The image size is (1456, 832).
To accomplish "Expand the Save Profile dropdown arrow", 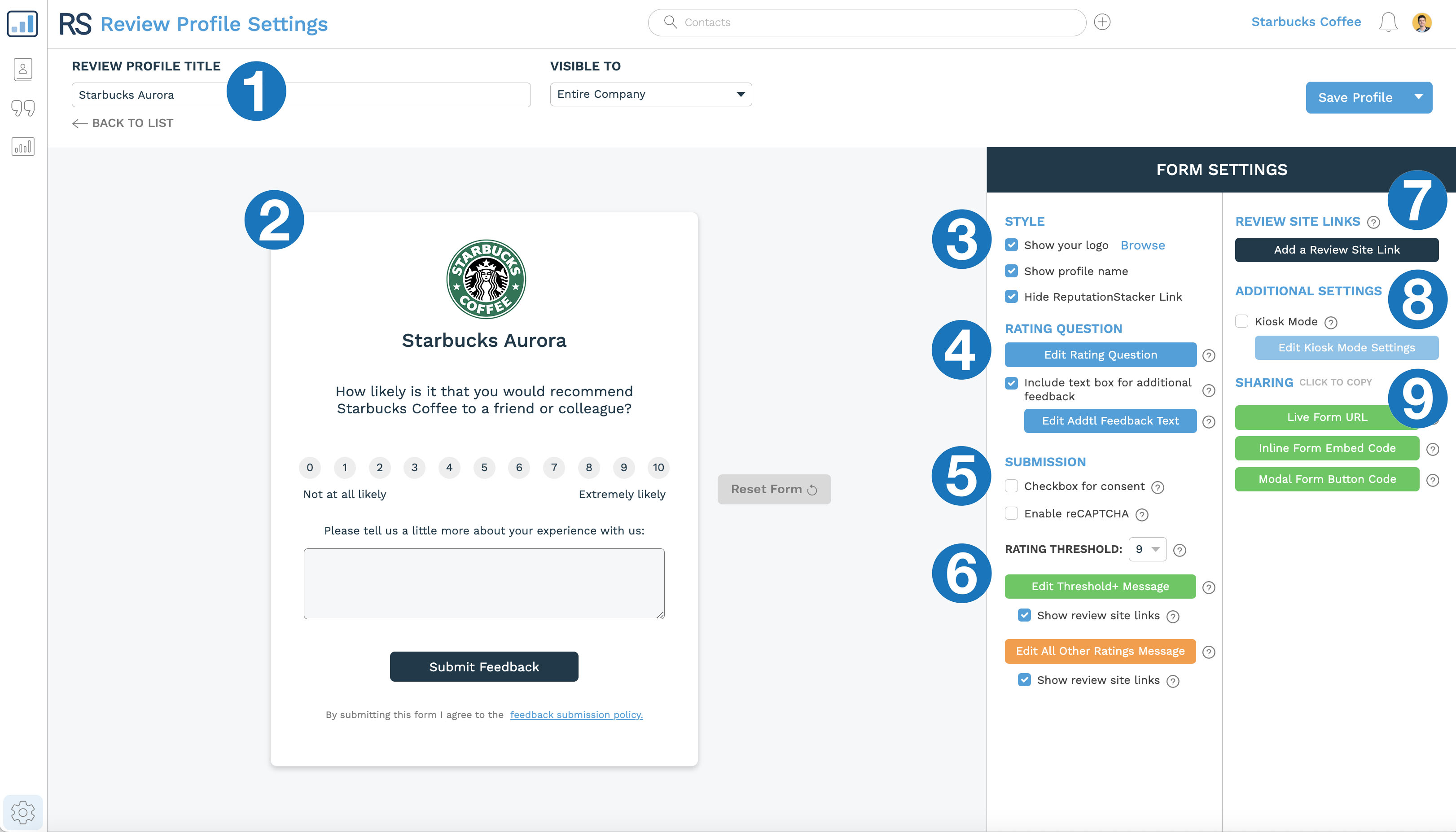I will 1420,97.
